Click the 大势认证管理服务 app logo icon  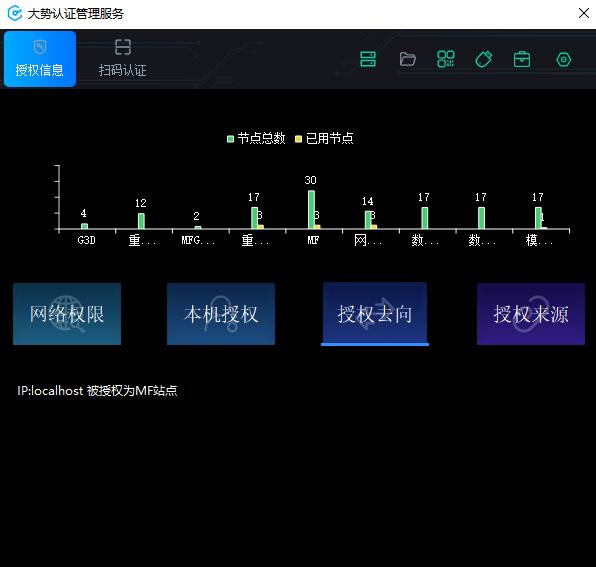15,14
